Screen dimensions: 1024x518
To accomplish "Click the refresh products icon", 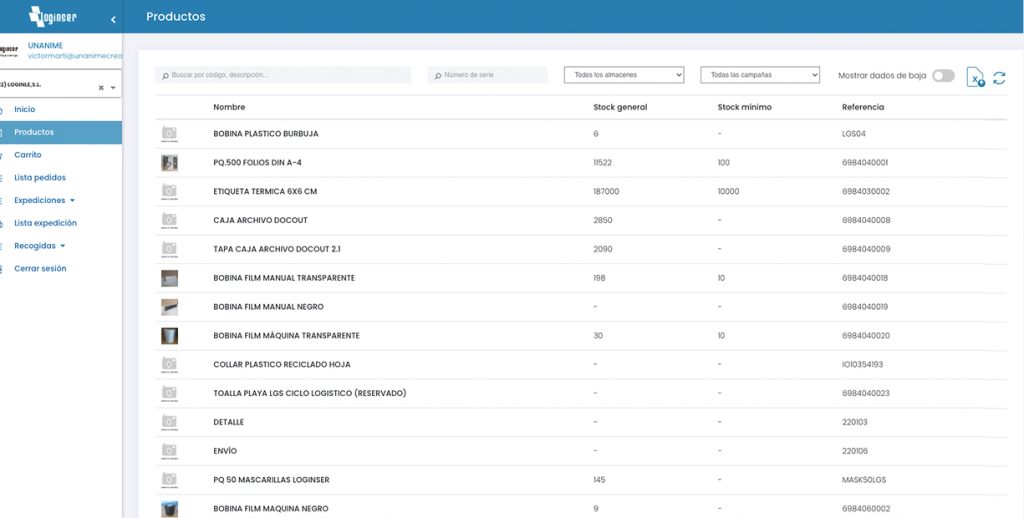I will (x=999, y=77).
